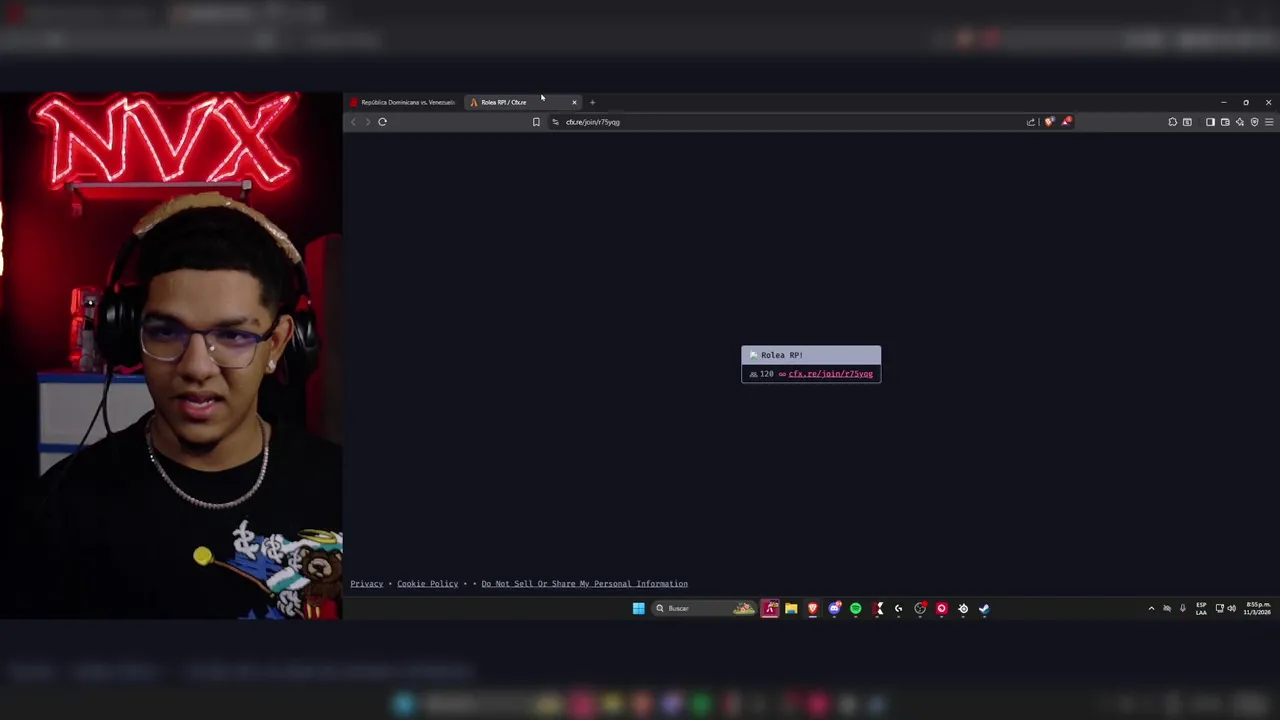Open microphone tray icon
Viewport: 1280px width, 720px height.
(x=1183, y=608)
